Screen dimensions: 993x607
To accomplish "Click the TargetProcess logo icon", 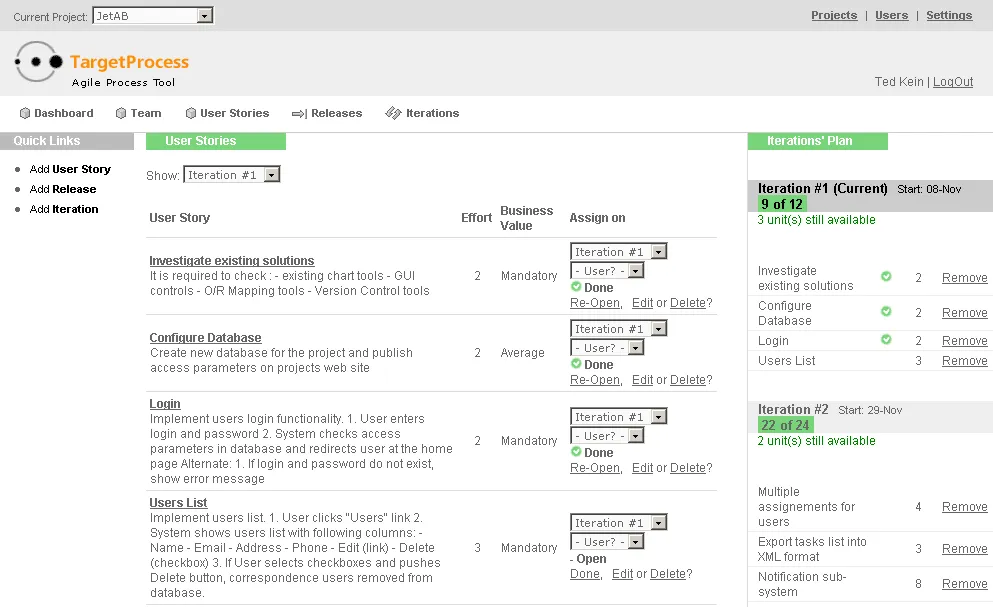I will (39, 61).
